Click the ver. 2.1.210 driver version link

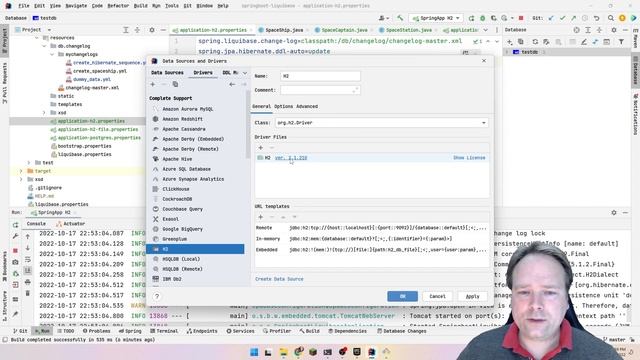click(x=291, y=158)
